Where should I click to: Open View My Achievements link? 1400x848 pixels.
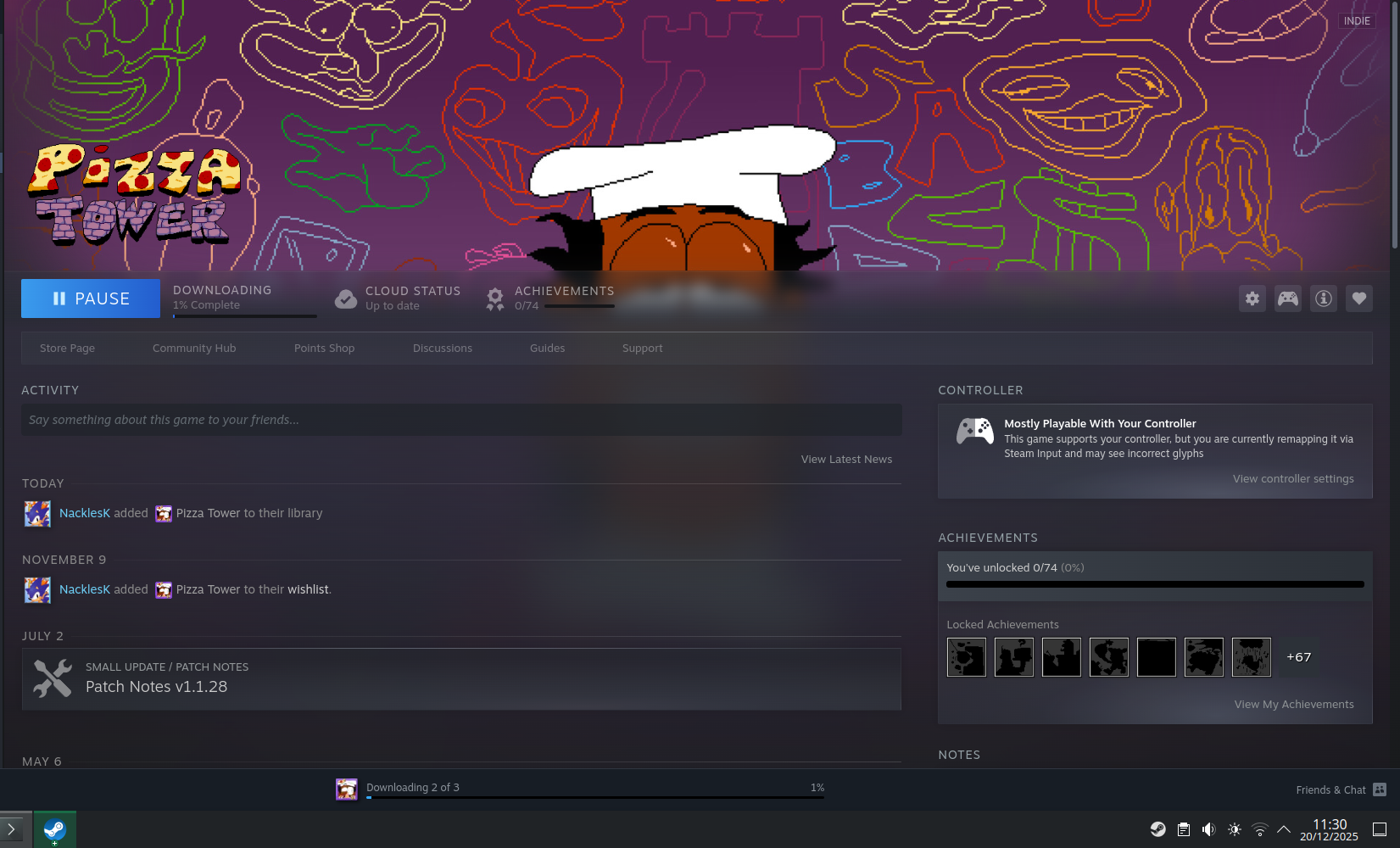1294,705
